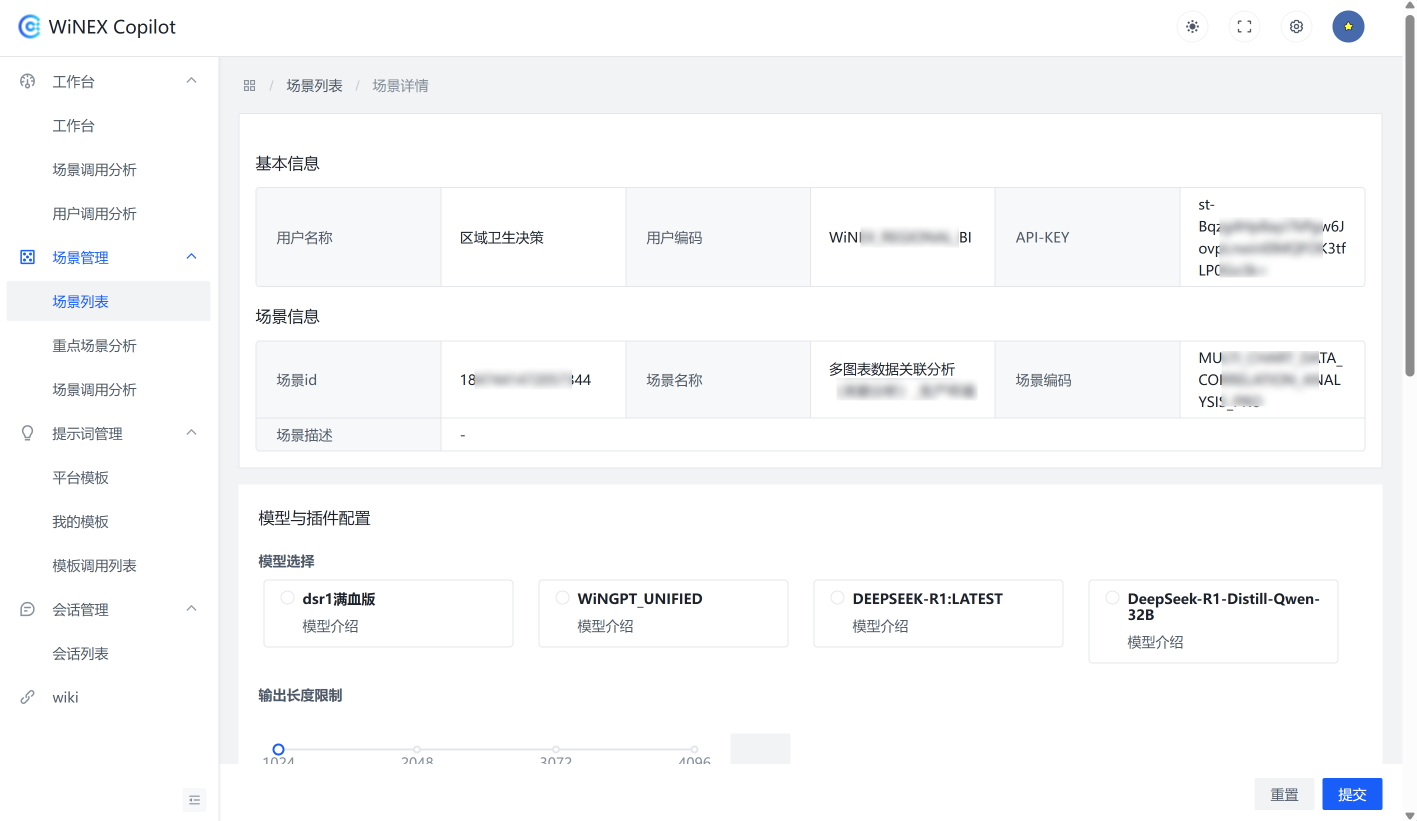The image size is (1417, 821).
Task: Reset the form using 重置 button
Action: pos(1284,794)
